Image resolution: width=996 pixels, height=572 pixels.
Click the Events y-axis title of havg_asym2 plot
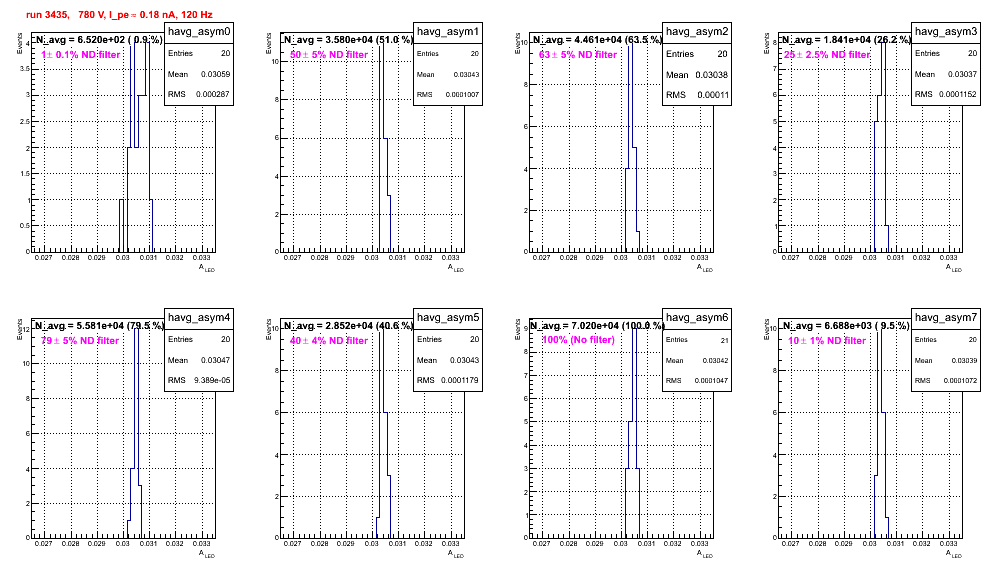tap(517, 43)
